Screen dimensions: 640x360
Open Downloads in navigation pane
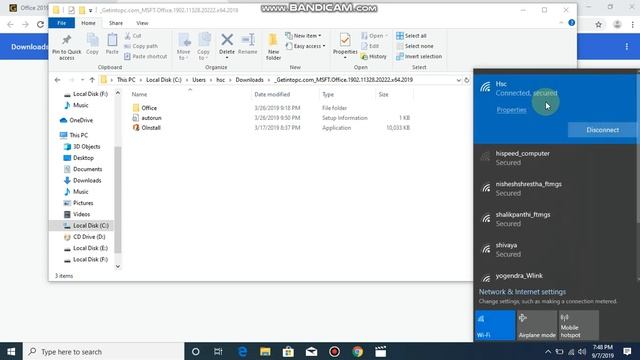pos(82,180)
